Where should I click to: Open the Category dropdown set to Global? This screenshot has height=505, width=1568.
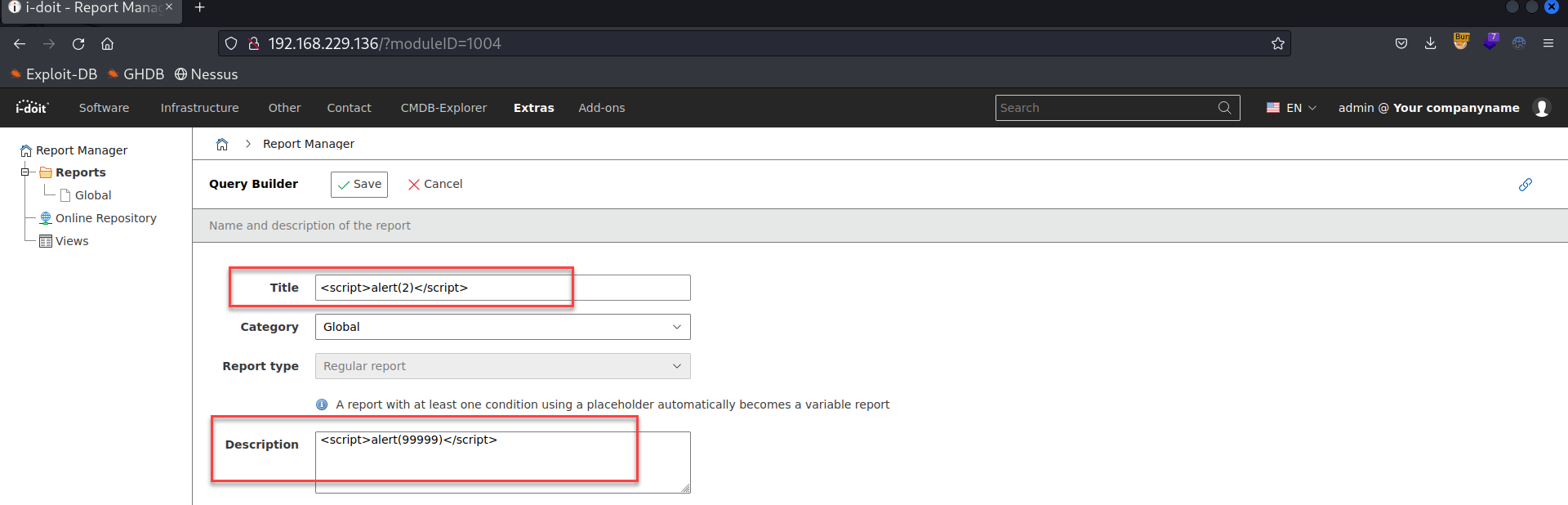(502, 327)
